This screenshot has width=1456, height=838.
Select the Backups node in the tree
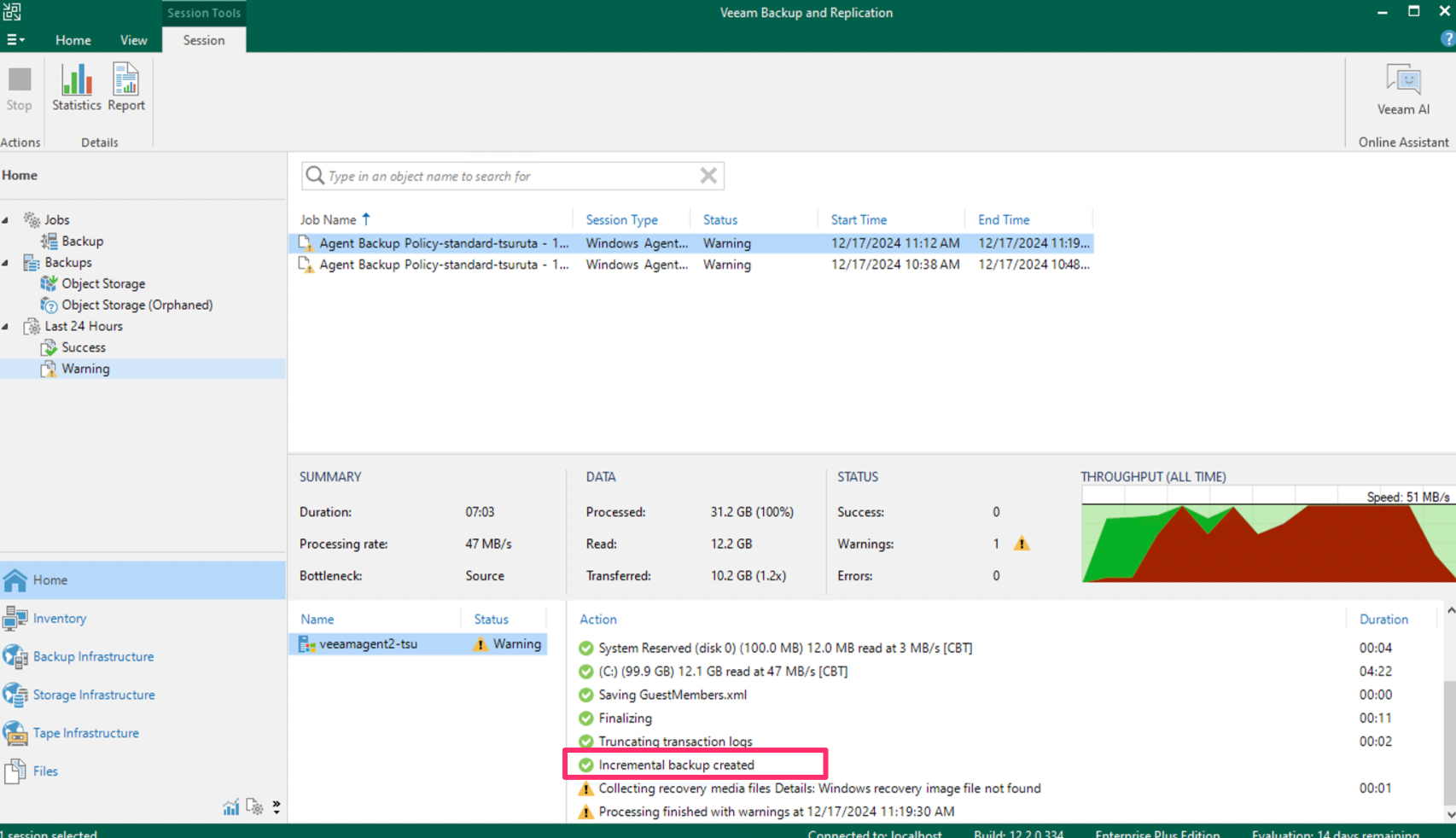click(x=68, y=263)
